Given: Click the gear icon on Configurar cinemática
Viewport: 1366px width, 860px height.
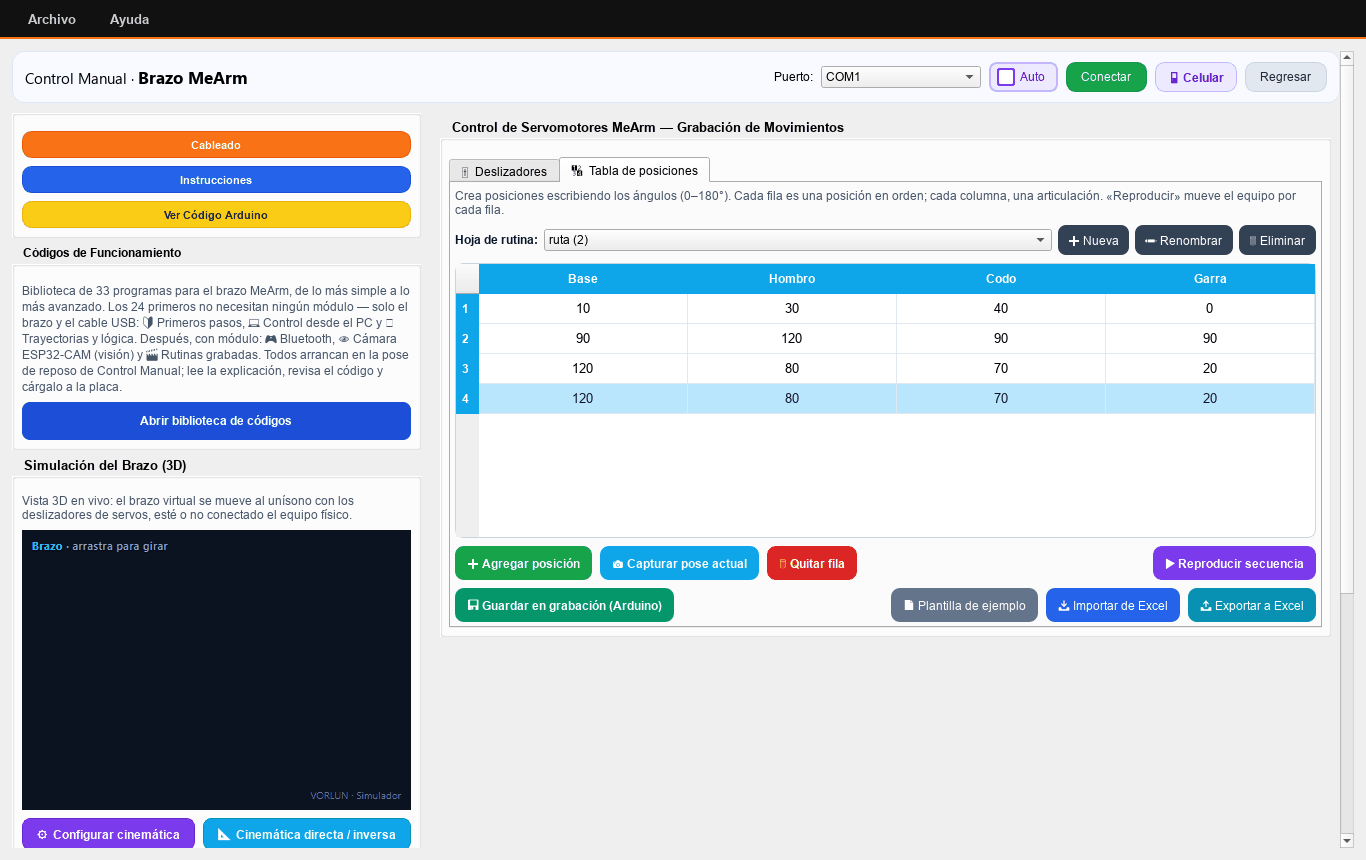Looking at the screenshot, I should coord(42,834).
